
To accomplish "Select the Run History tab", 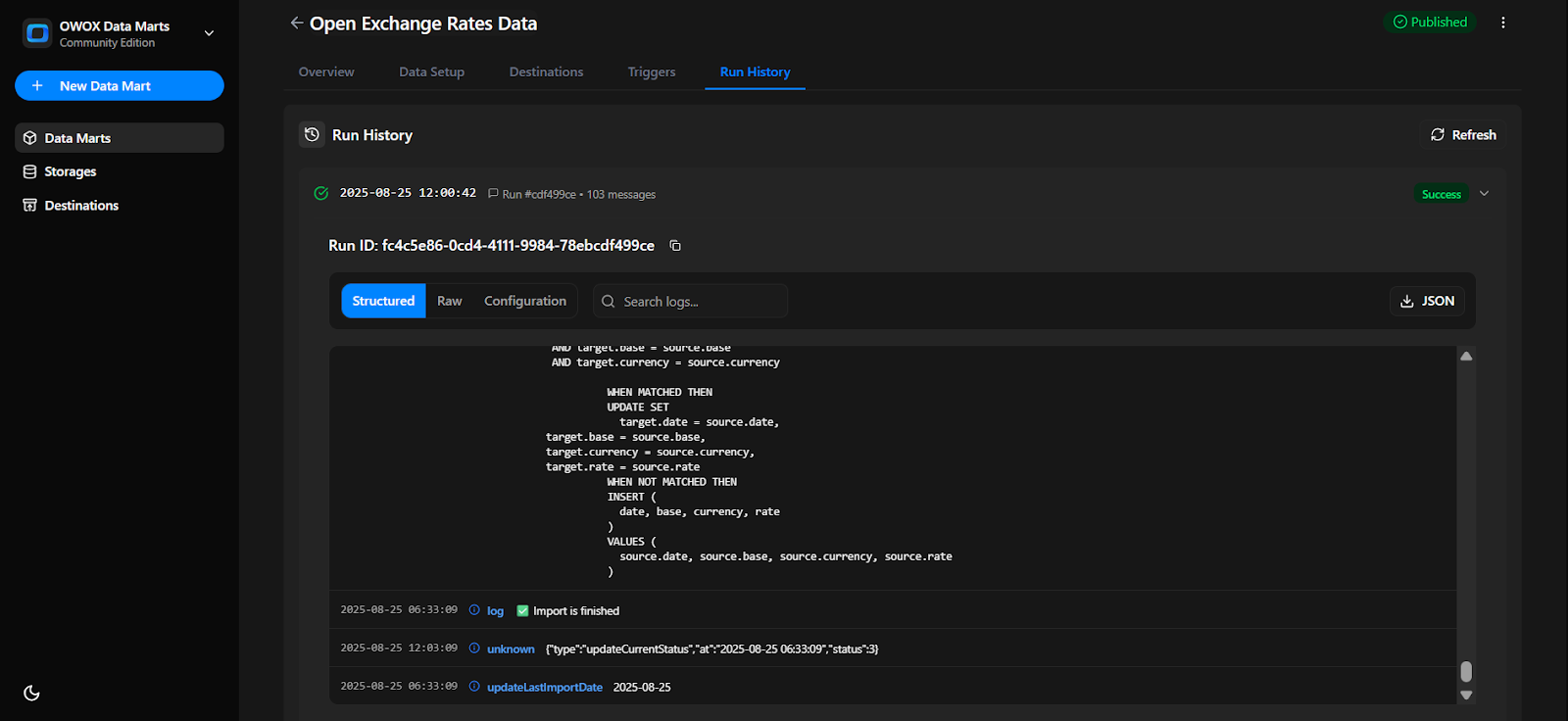I will click(755, 72).
